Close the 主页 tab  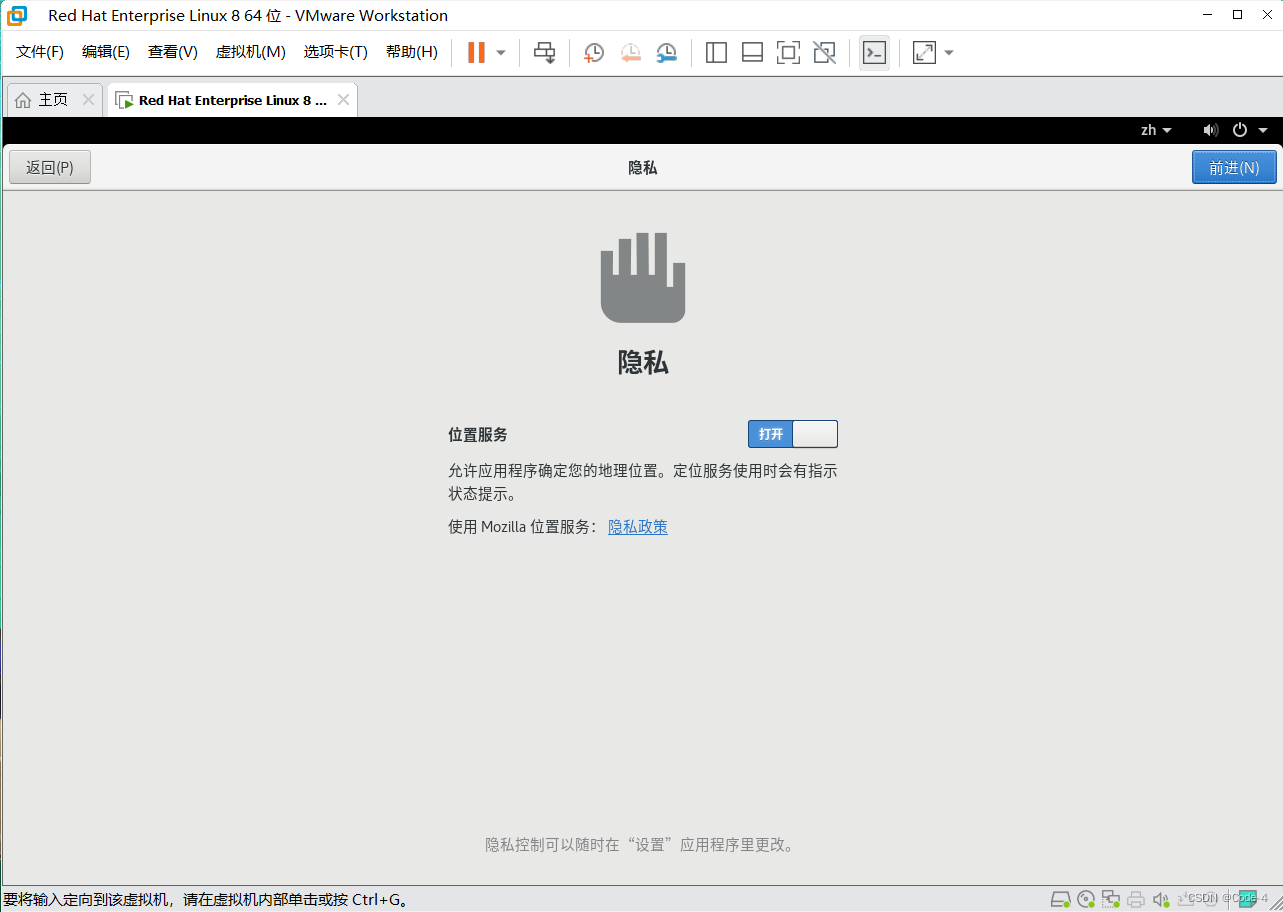pyautogui.click(x=88, y=100)
